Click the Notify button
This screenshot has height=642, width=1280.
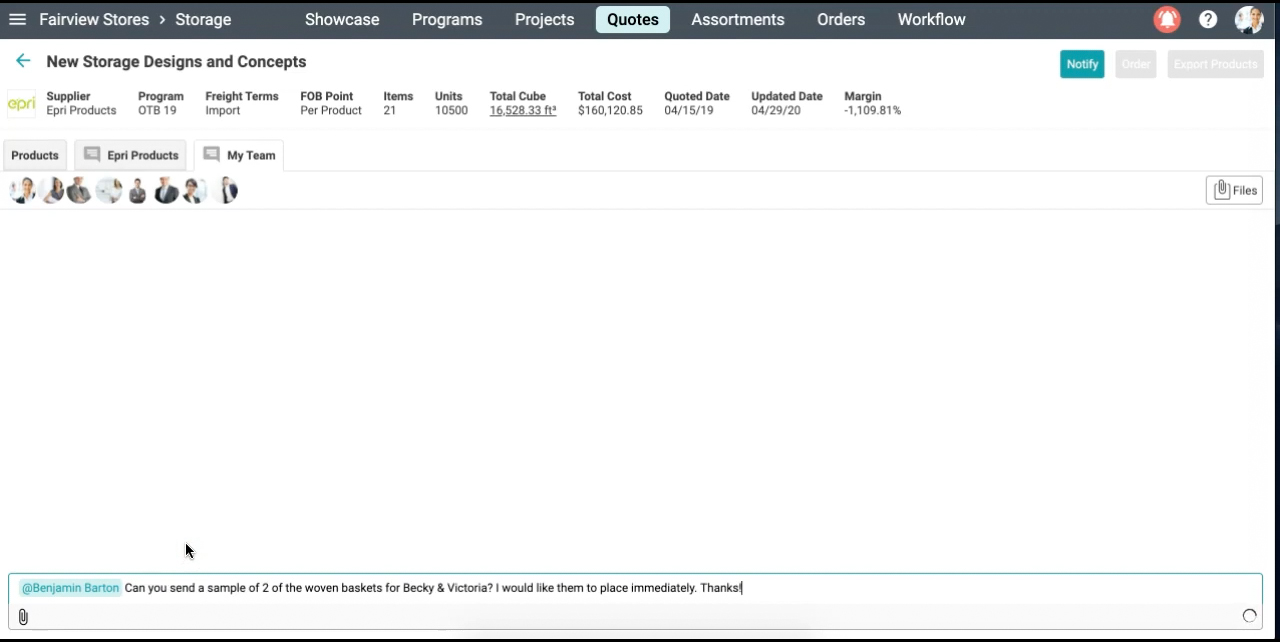1082,64
